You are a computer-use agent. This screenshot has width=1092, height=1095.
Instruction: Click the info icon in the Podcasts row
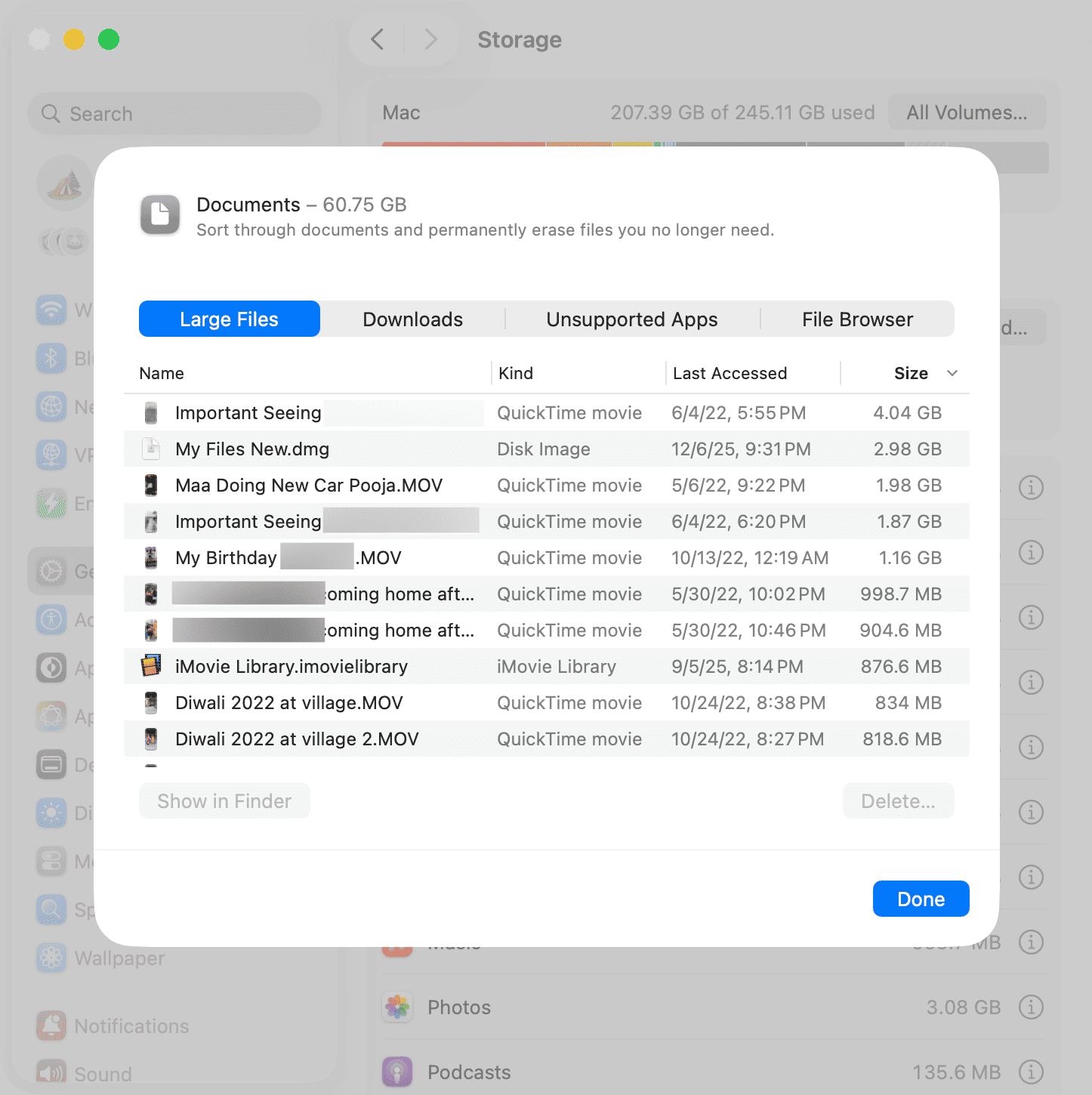pos(1031,1072)
